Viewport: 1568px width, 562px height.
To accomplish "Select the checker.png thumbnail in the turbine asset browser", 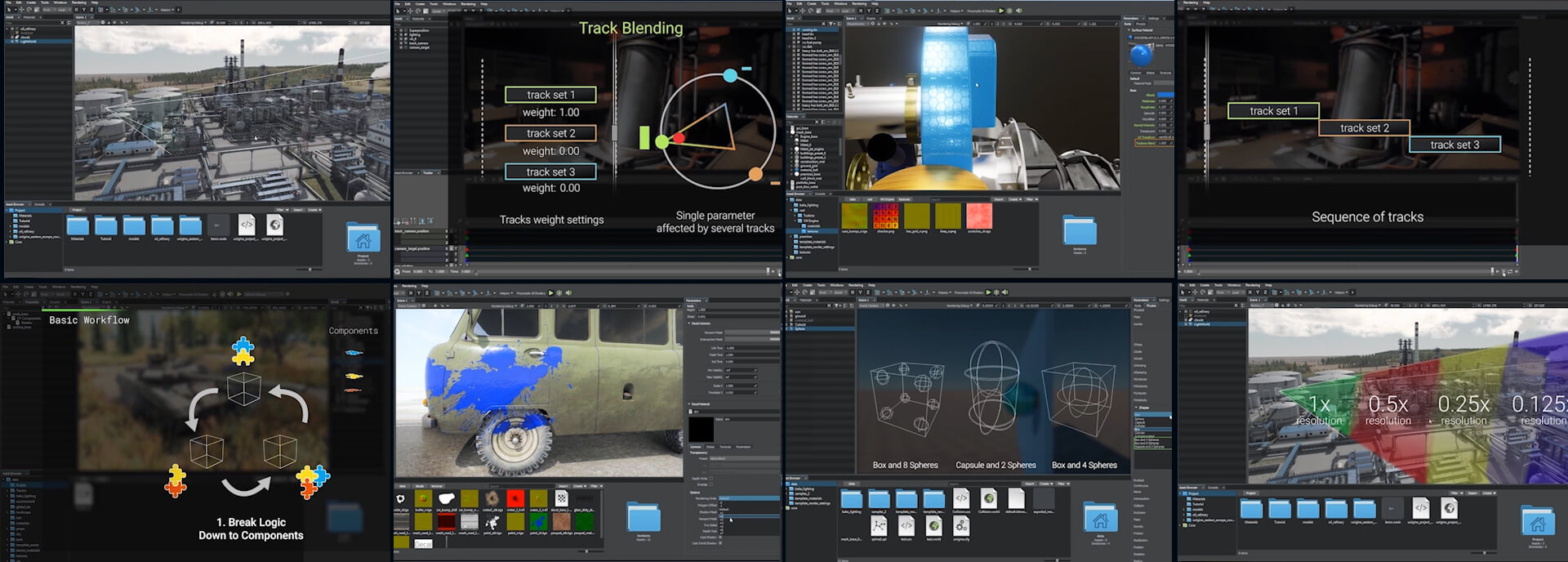I will [885, 216].
